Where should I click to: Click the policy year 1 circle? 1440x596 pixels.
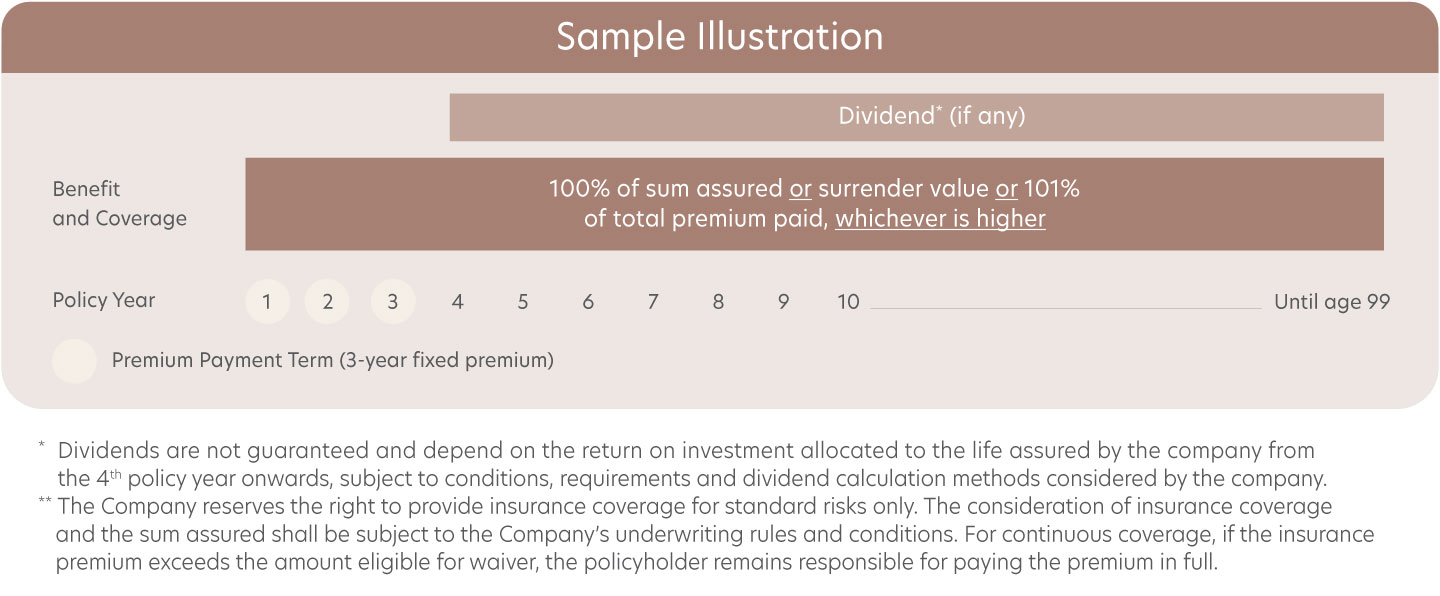coord(267,302)
